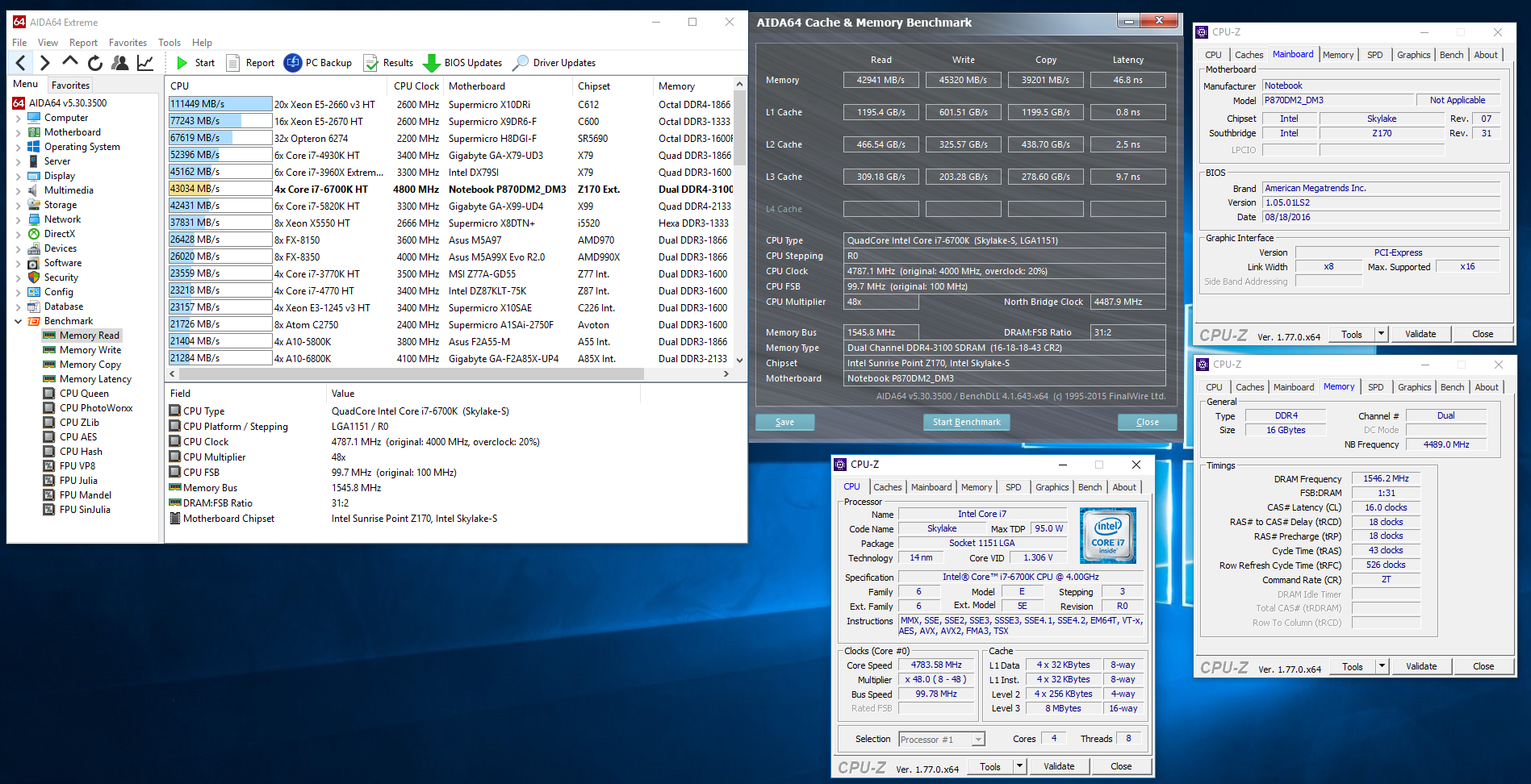Viewport: 1531px width, 784px height.
Task: Select the DirectX tree item
Action: click(59, 234)
